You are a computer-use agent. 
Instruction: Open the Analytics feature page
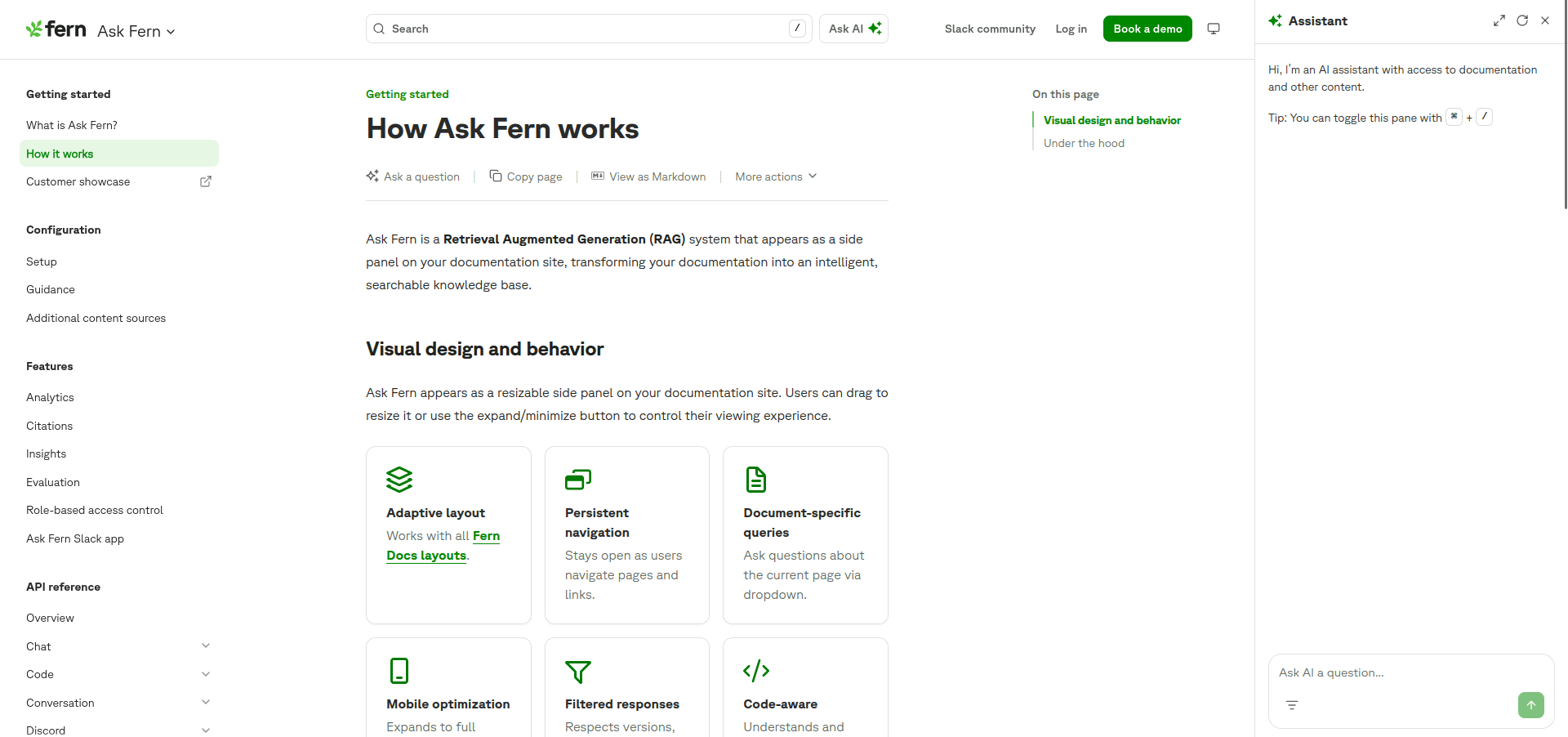click(x=50, y=397)
